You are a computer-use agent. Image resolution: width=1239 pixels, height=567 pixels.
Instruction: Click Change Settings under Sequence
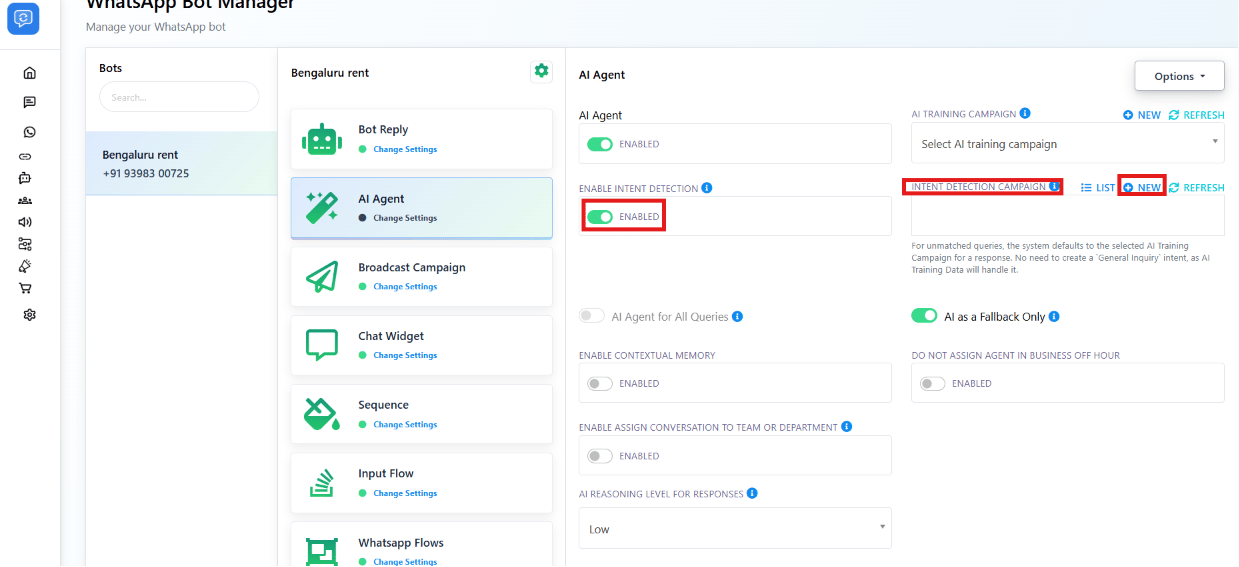click(405, 424)
